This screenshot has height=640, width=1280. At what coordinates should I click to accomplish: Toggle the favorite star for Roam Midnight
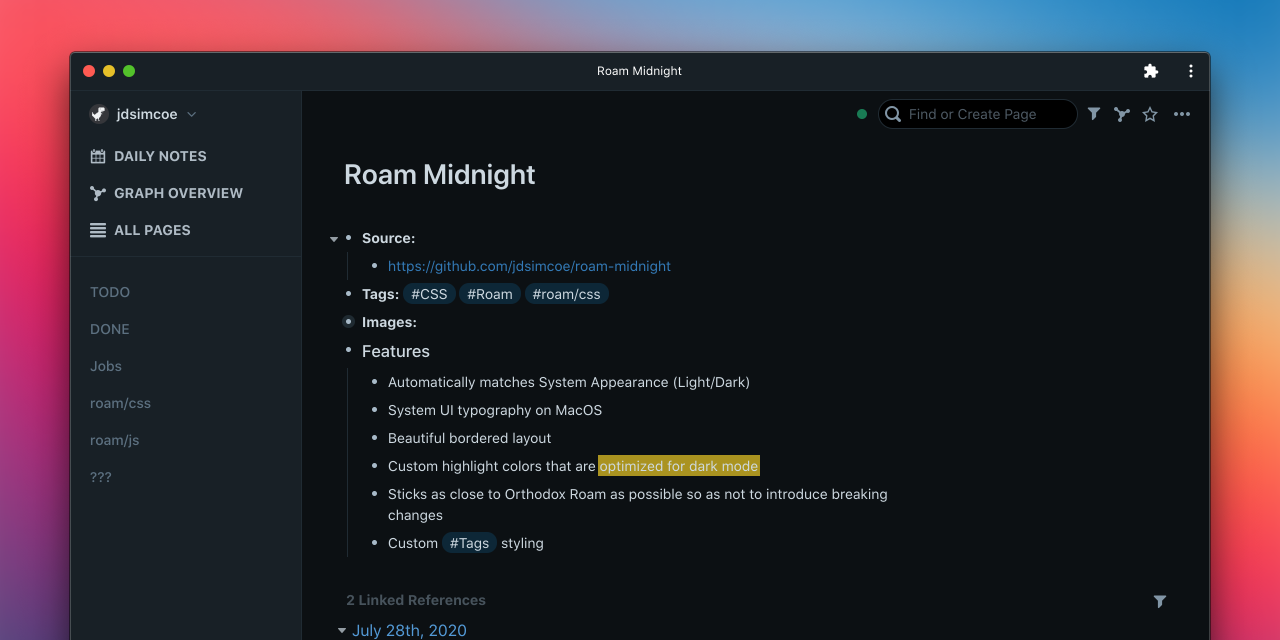pos(1149,114)
